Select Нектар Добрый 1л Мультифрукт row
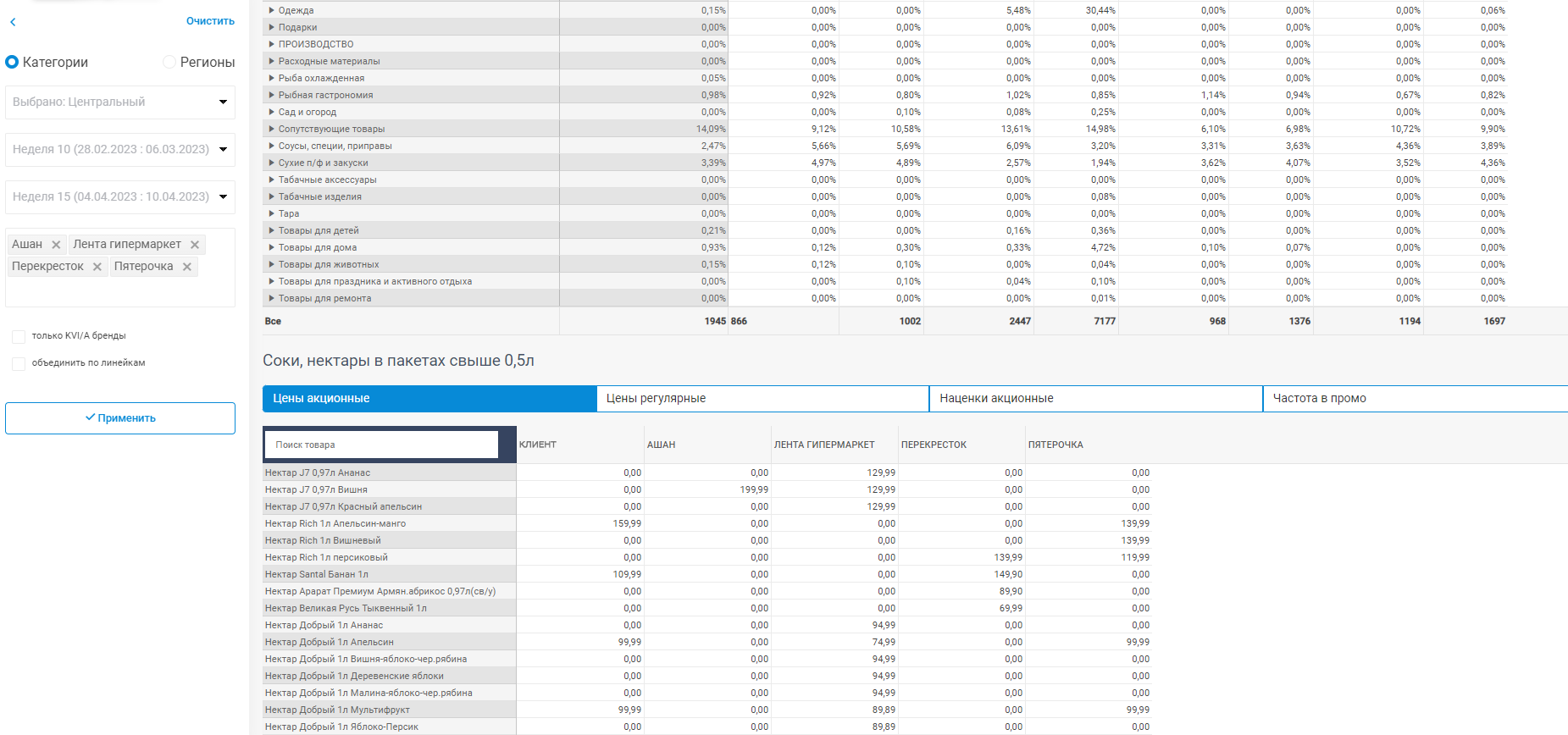Image resolution: width=1568 pixels, height=735 pixels. click(390, 710)
